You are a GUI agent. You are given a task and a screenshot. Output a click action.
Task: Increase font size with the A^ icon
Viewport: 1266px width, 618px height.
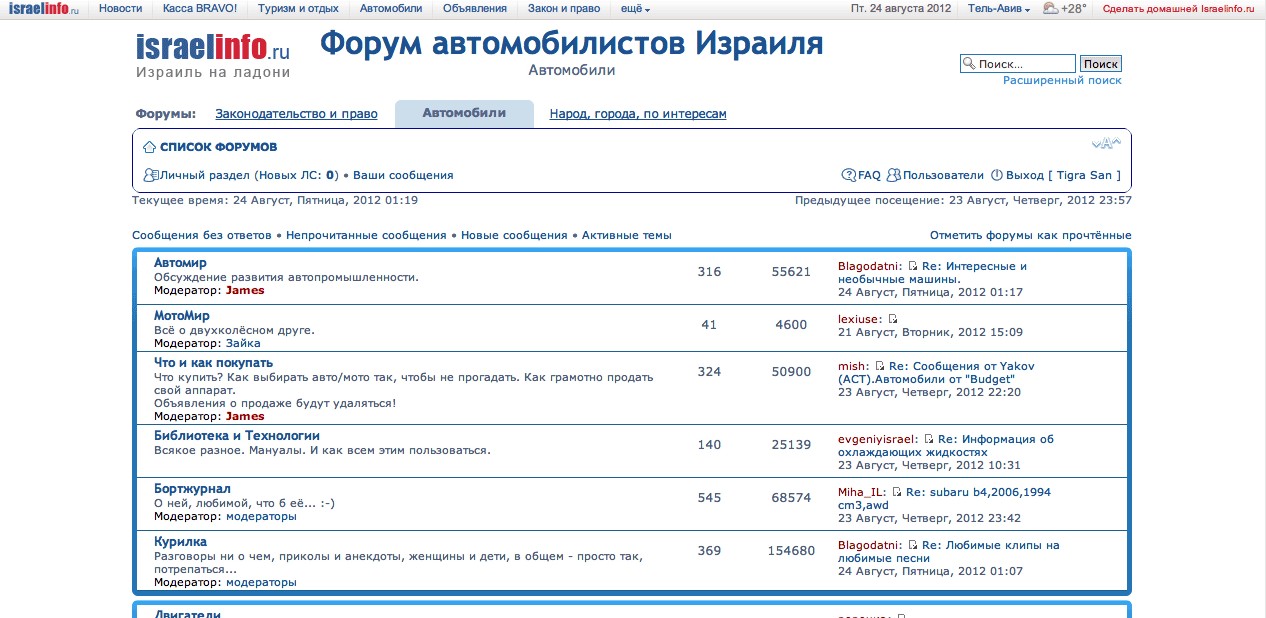click(x=1113, y=141)
